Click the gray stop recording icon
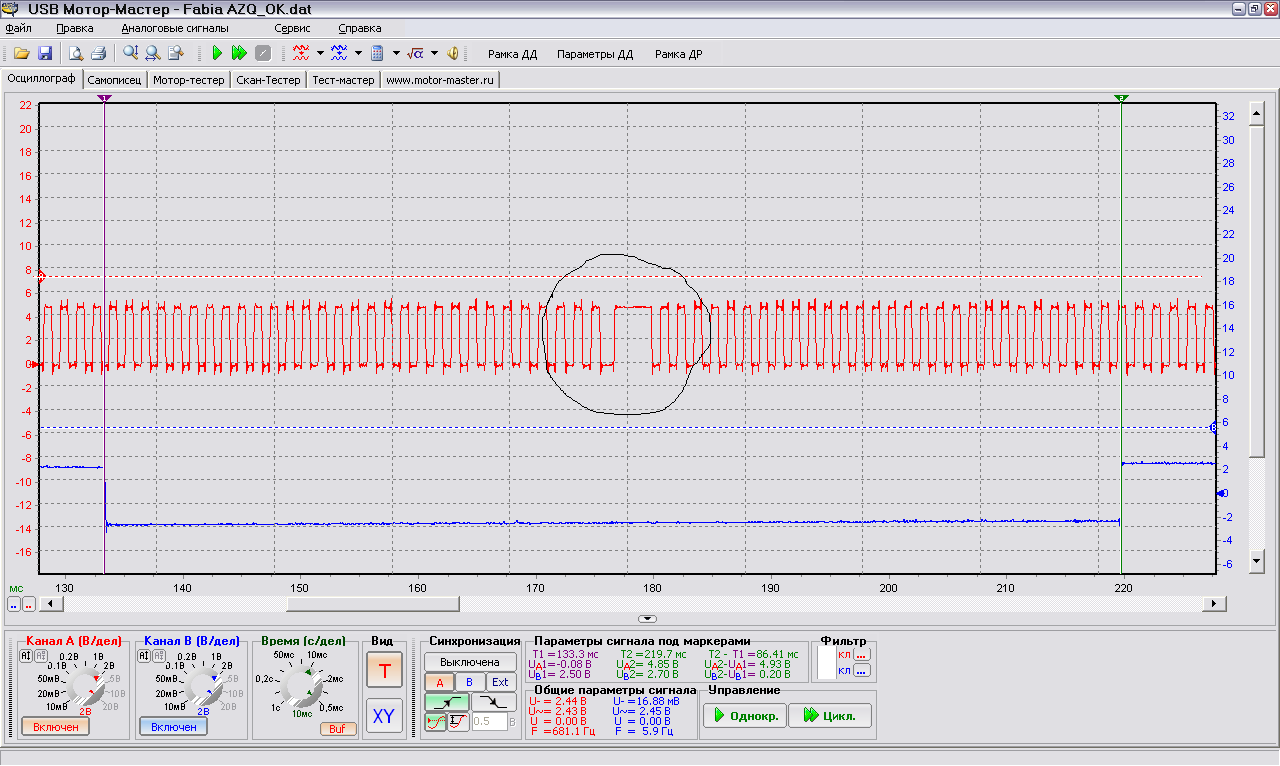 click(x=263, y=54)
